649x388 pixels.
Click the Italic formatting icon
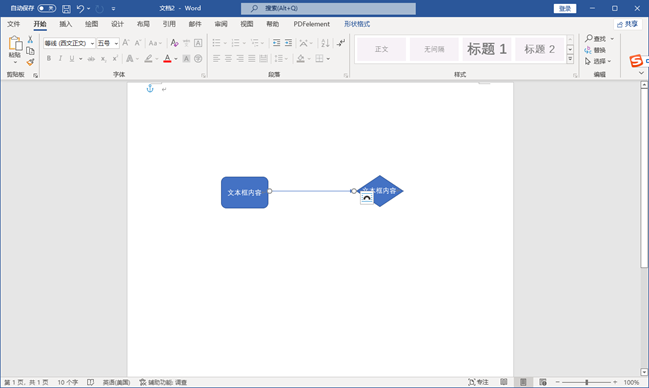(x=60, y=59)
